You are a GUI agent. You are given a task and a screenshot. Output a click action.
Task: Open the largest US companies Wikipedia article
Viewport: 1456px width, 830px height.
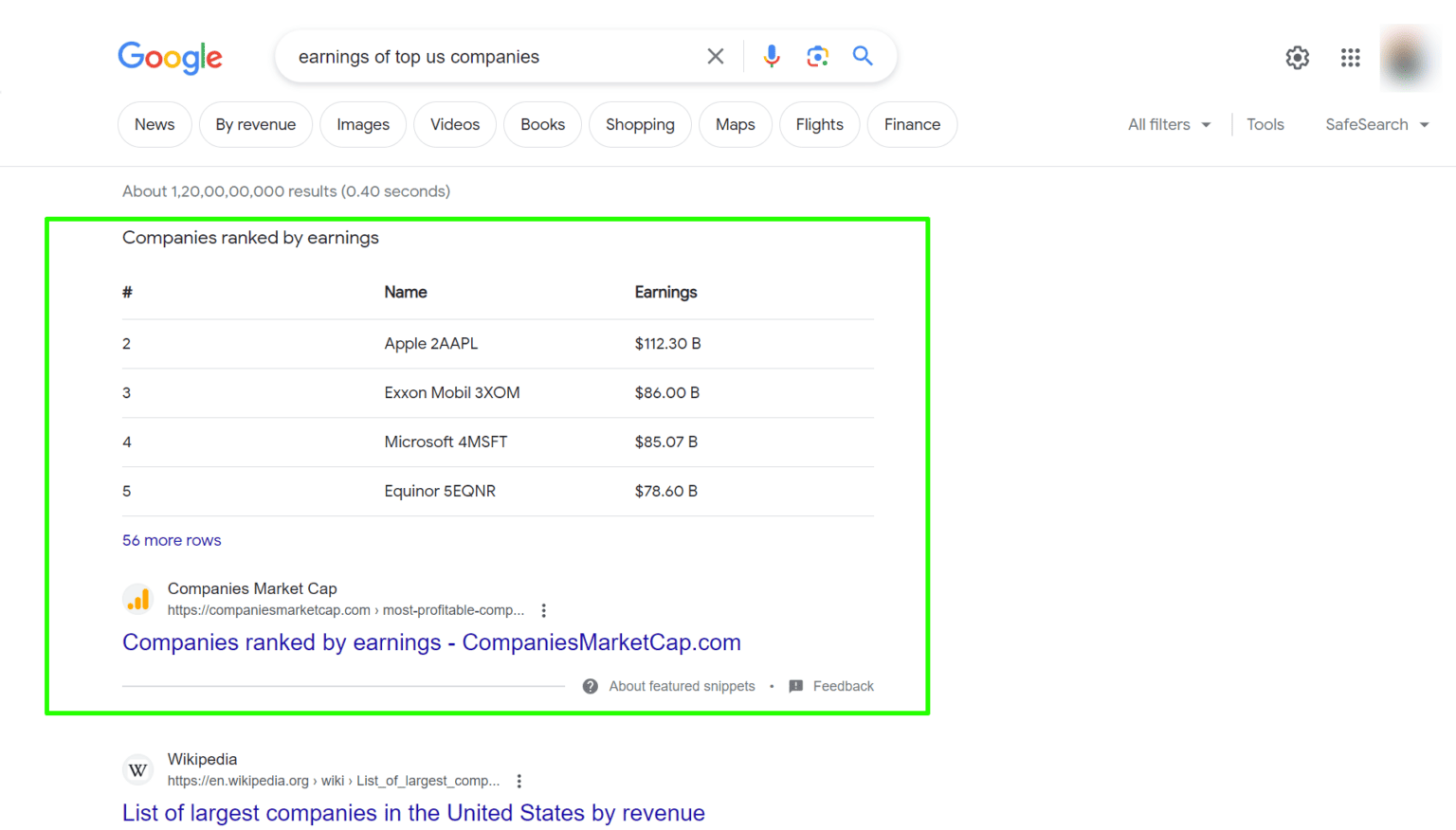412,813
